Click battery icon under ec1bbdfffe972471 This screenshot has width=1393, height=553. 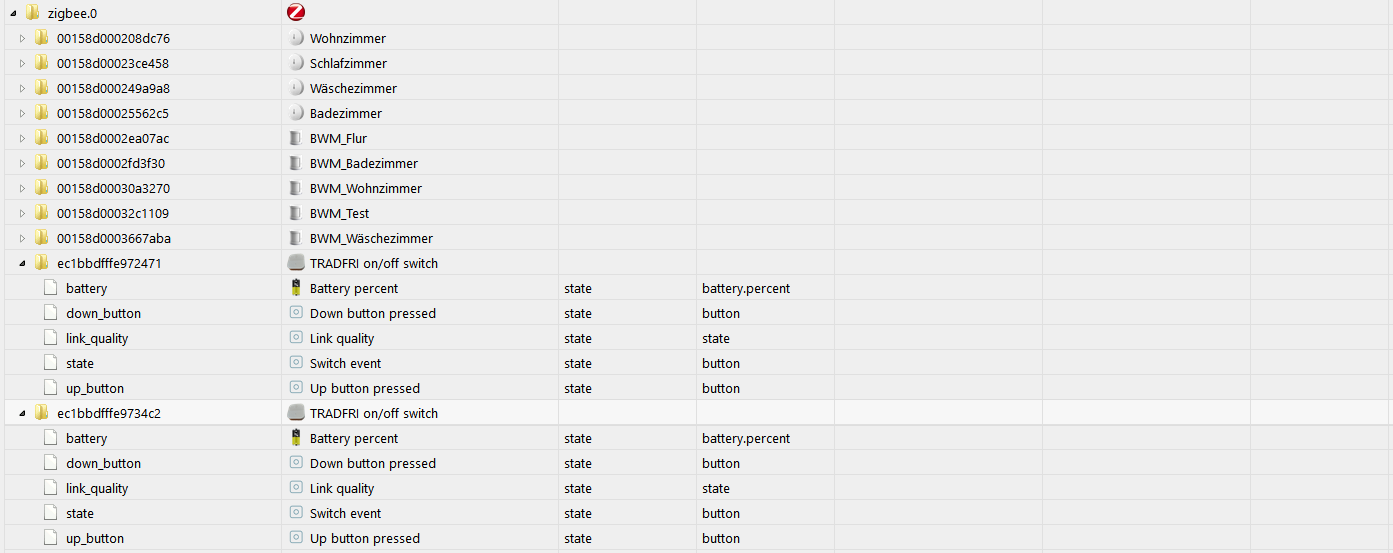coord(295,288)
